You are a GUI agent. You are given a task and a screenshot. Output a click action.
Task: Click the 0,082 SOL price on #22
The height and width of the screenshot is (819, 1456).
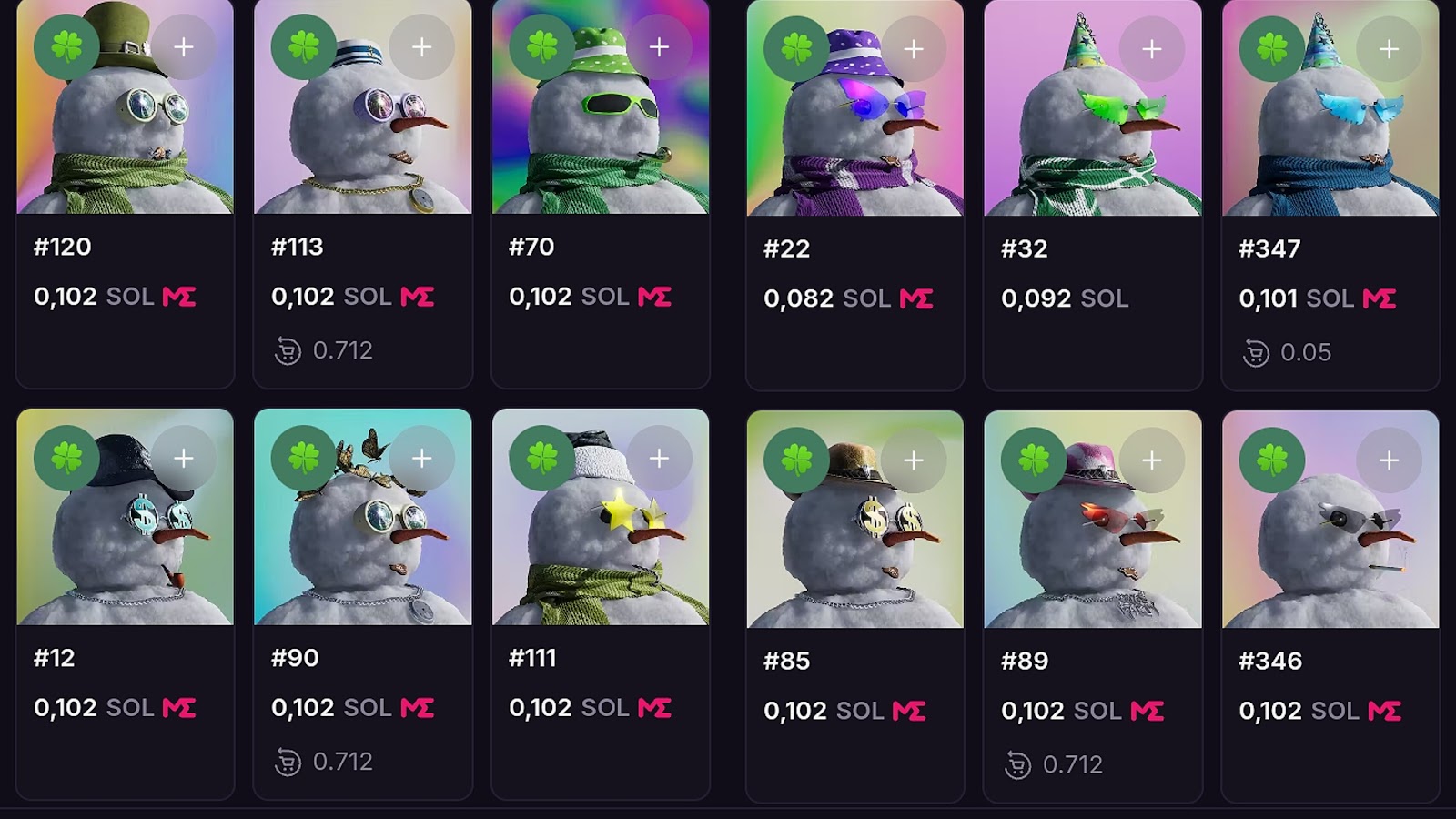827,298
